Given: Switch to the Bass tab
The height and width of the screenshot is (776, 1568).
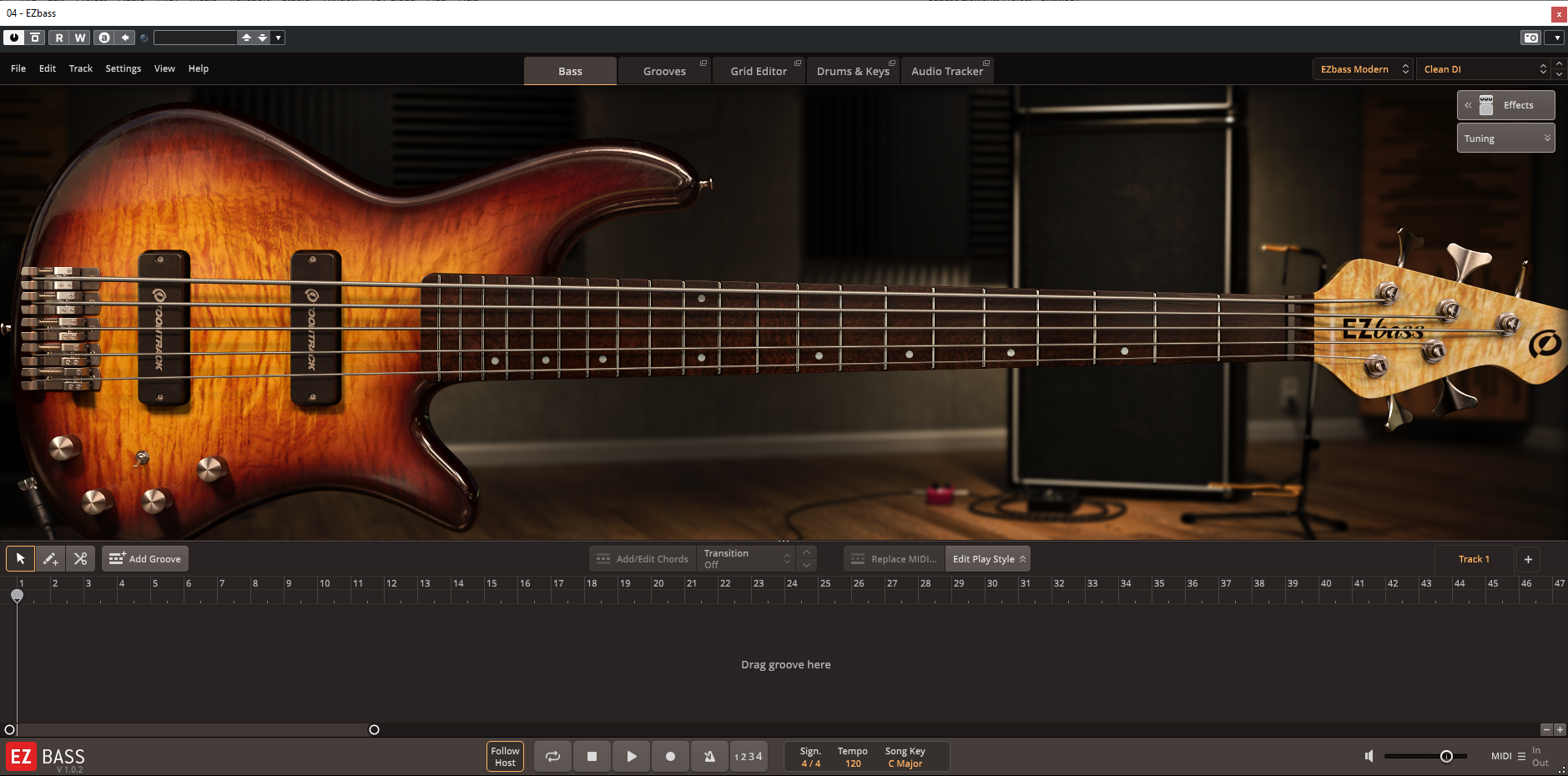Looking at the screenshot, I should point(570,71).
